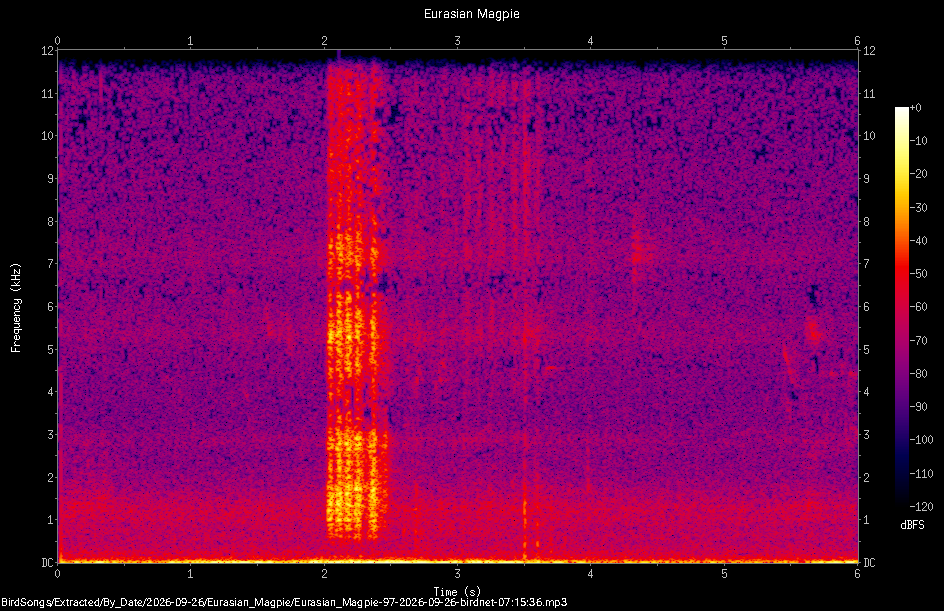Click the 'dBFS' label under the color bar
The height and width of the screenshot is (611, 944).
[912, 525]
